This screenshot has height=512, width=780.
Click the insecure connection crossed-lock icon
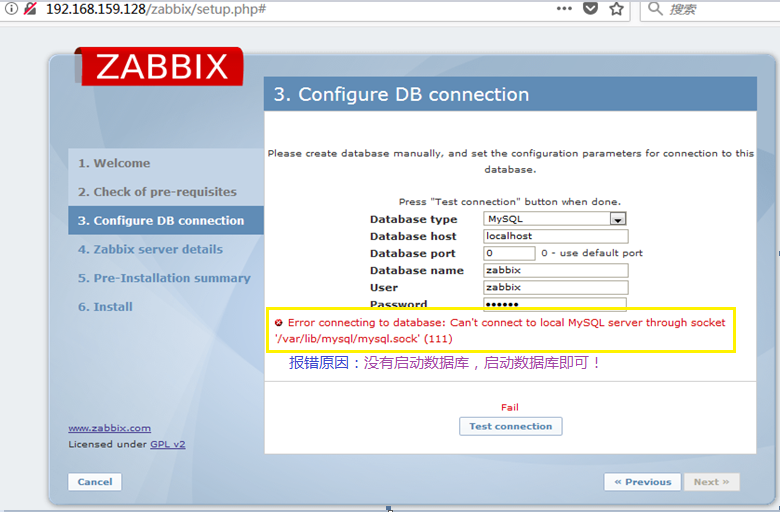point(30,9)
